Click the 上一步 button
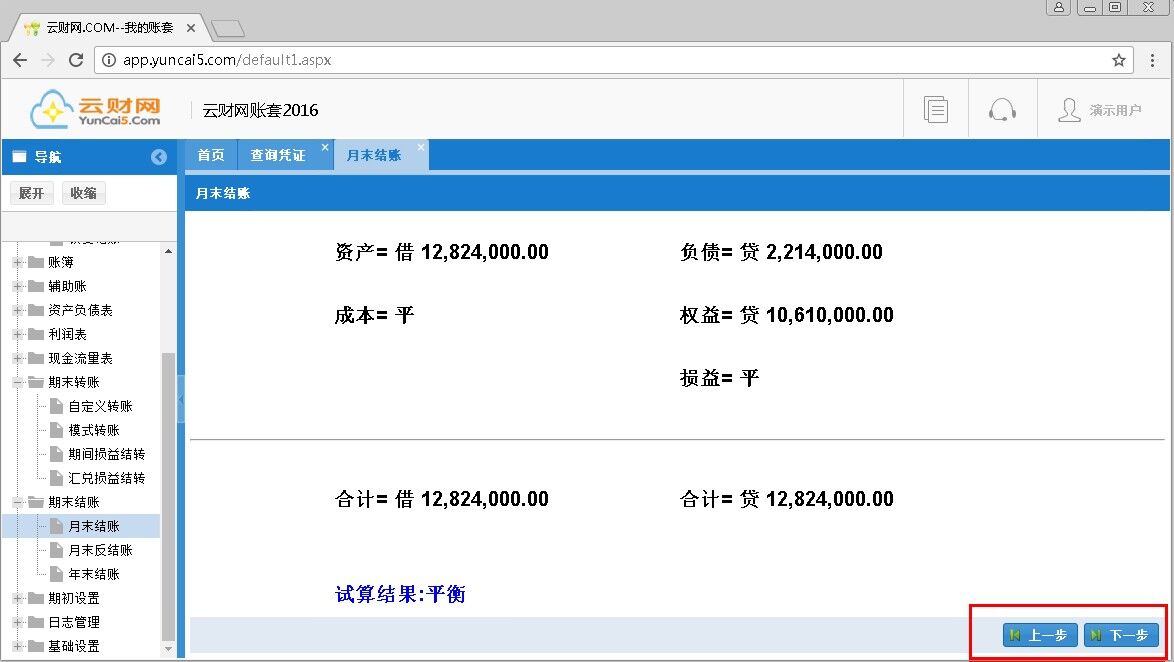 [1040, 635]
